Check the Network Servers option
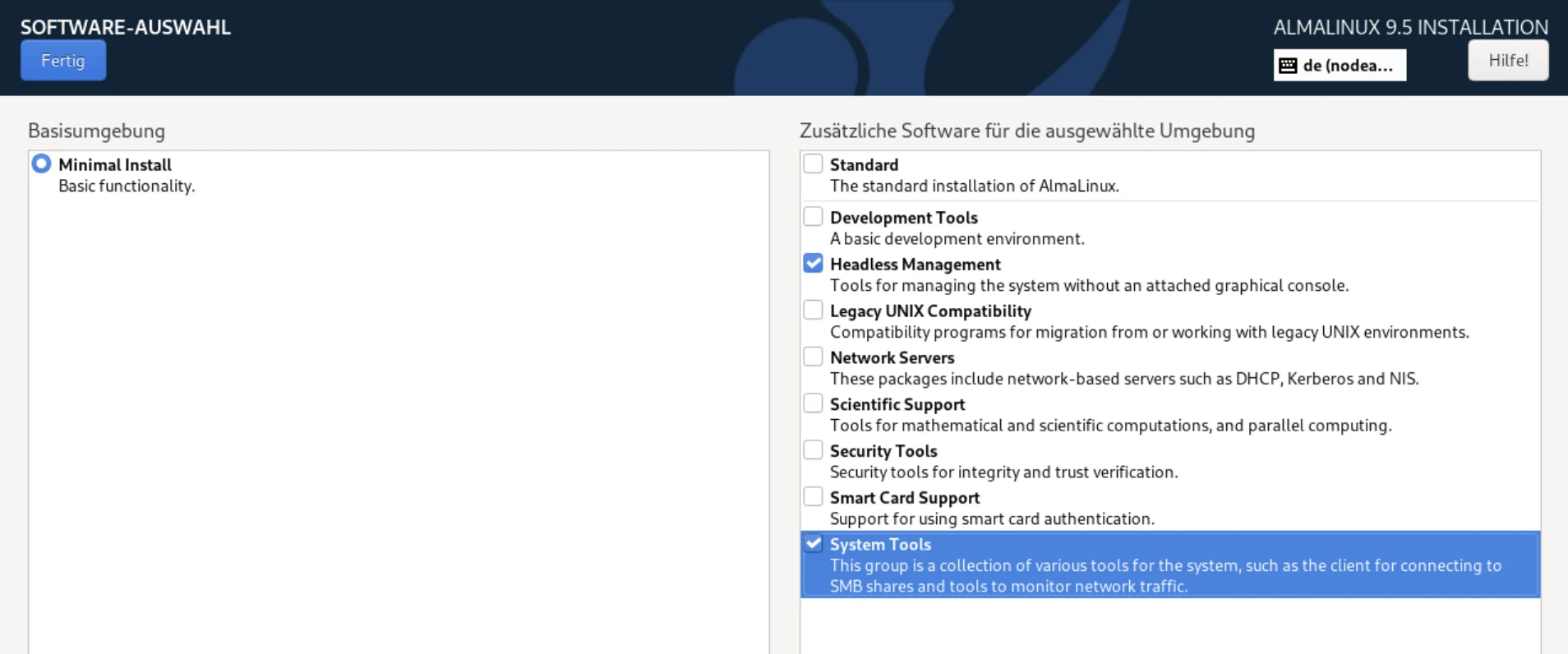The width and height of the screenshot is (1568, 654). 814,356
